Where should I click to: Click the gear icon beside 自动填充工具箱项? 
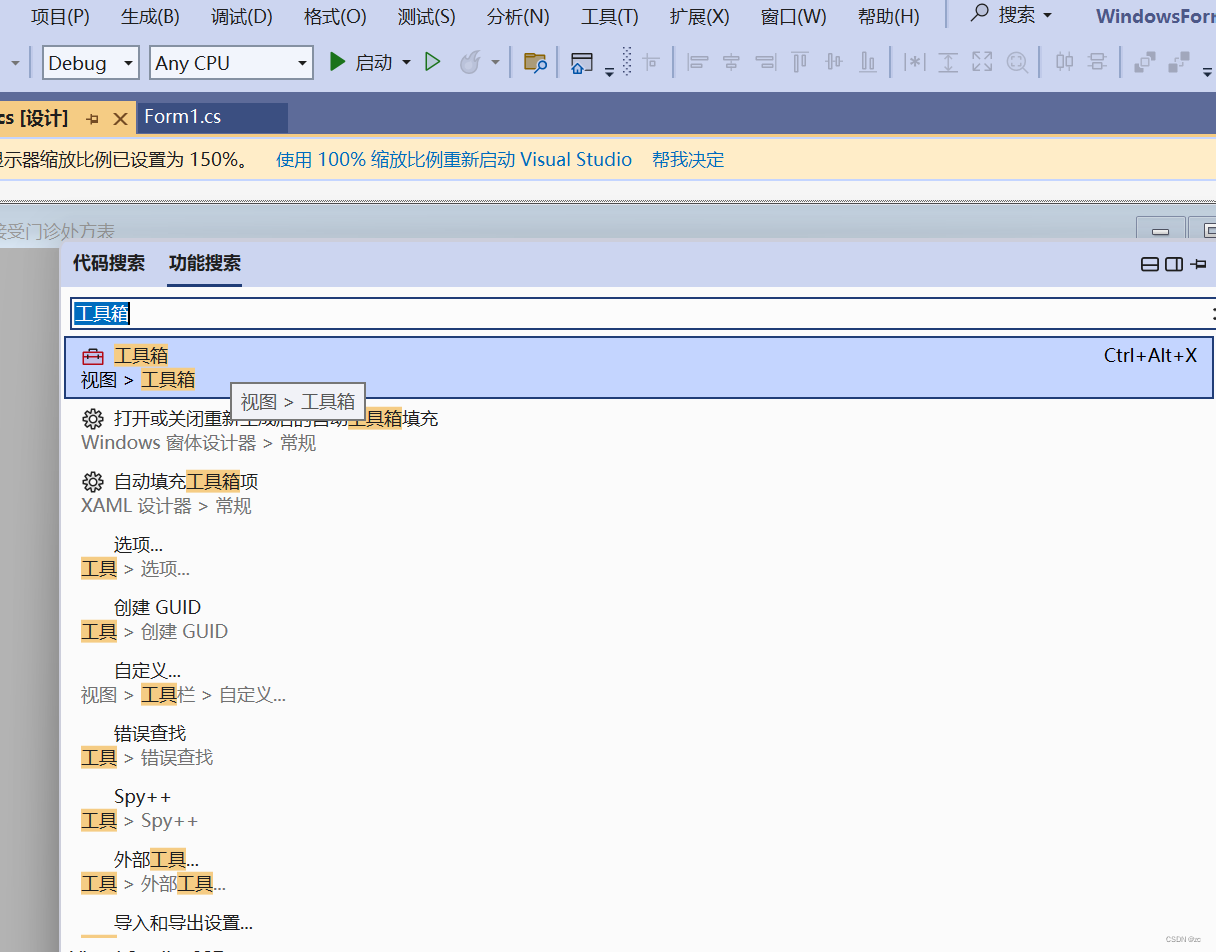pos(93,482)
